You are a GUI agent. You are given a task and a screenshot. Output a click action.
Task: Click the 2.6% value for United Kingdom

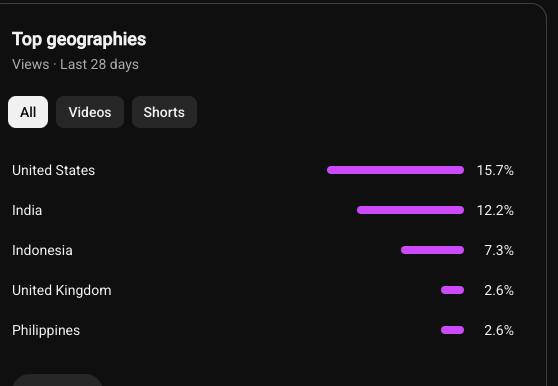click(x=499, y=290)
